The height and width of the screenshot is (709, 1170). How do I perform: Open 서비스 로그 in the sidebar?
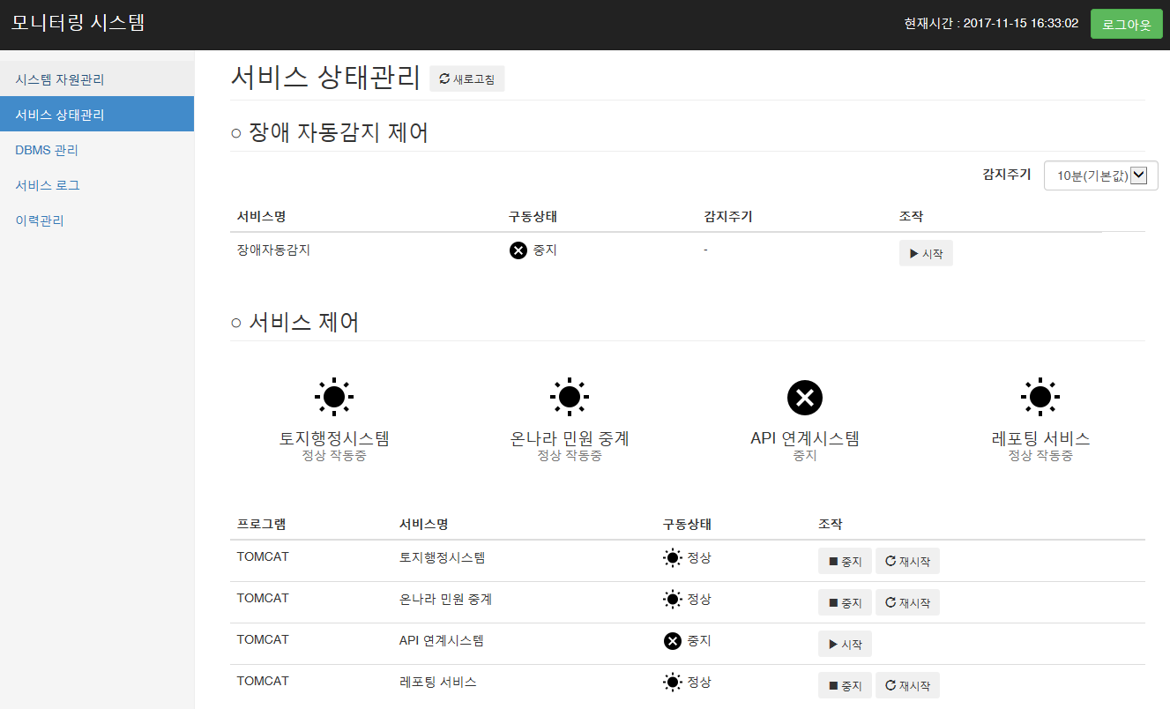point(97,185)
